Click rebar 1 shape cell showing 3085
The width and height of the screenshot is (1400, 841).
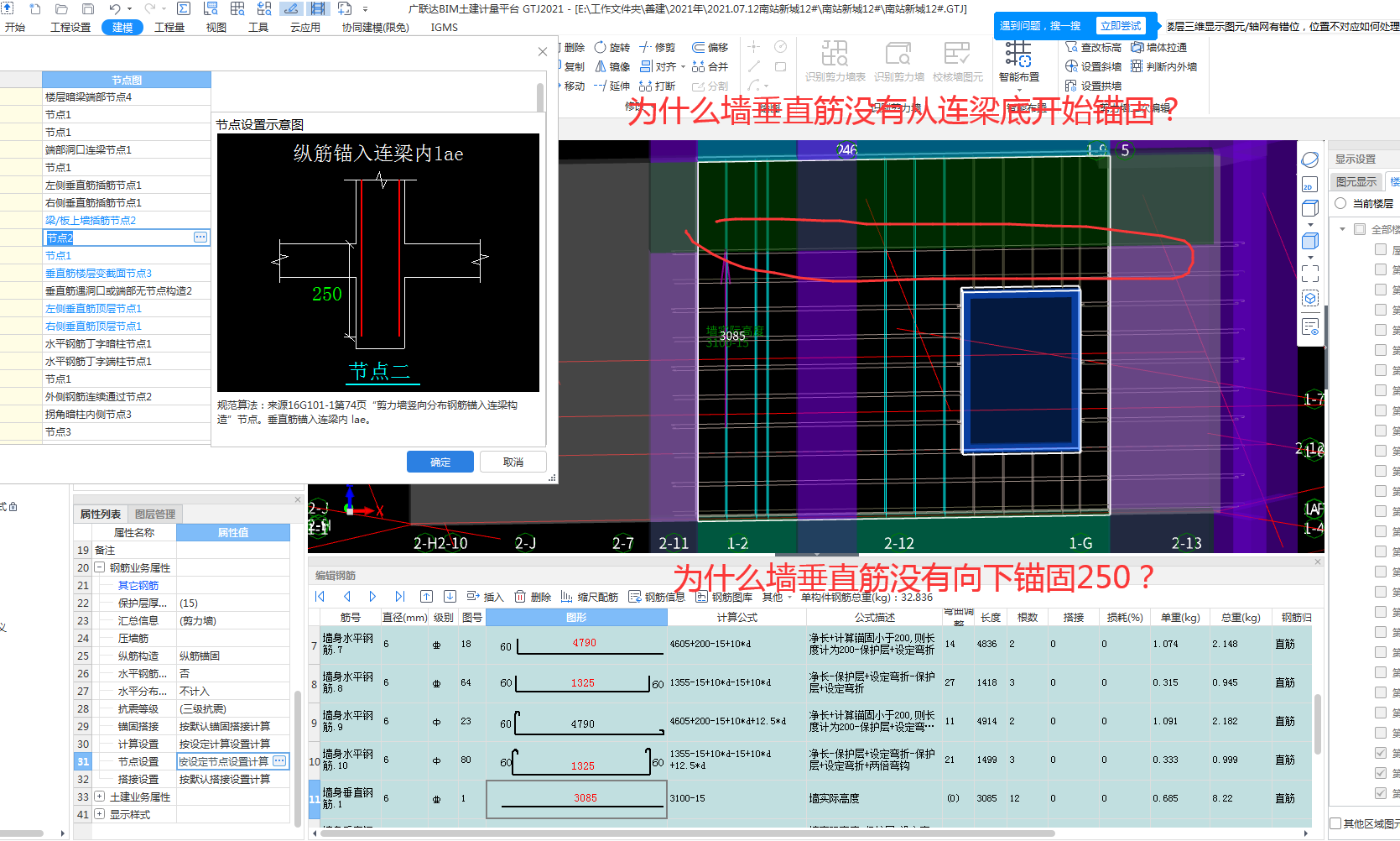point(577,798)
